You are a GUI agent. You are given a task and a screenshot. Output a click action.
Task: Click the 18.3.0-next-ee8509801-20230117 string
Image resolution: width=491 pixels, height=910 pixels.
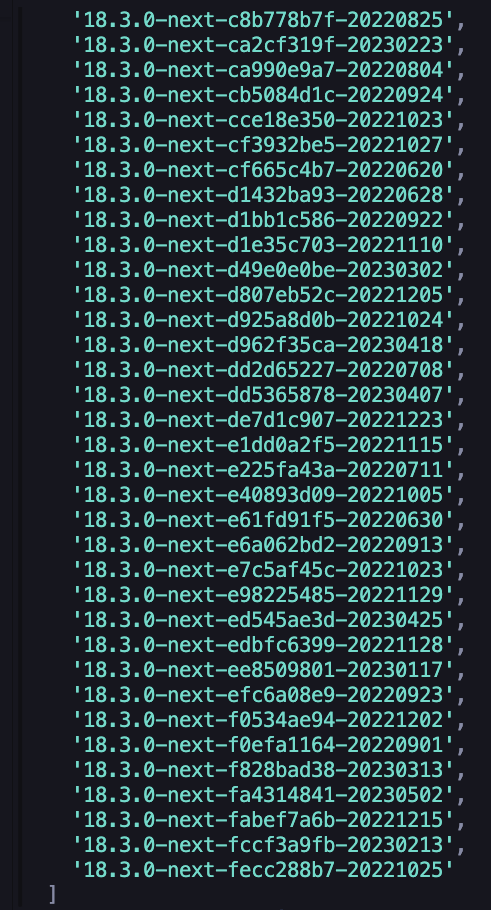(263, 669)
